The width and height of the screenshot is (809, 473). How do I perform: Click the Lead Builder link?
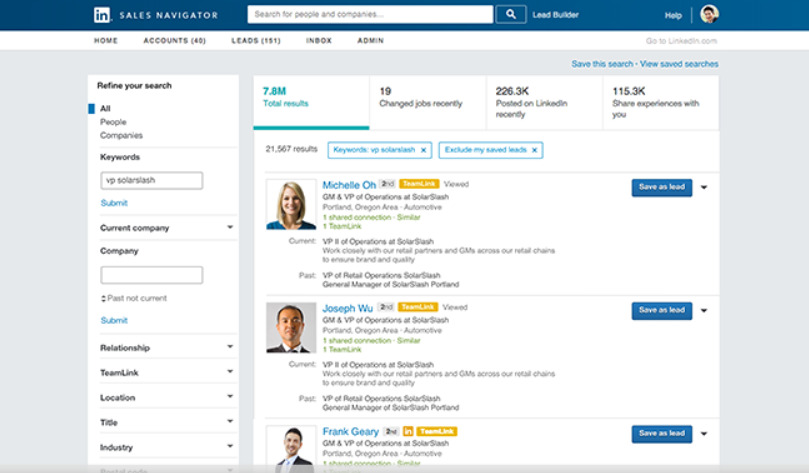point(555,15)
